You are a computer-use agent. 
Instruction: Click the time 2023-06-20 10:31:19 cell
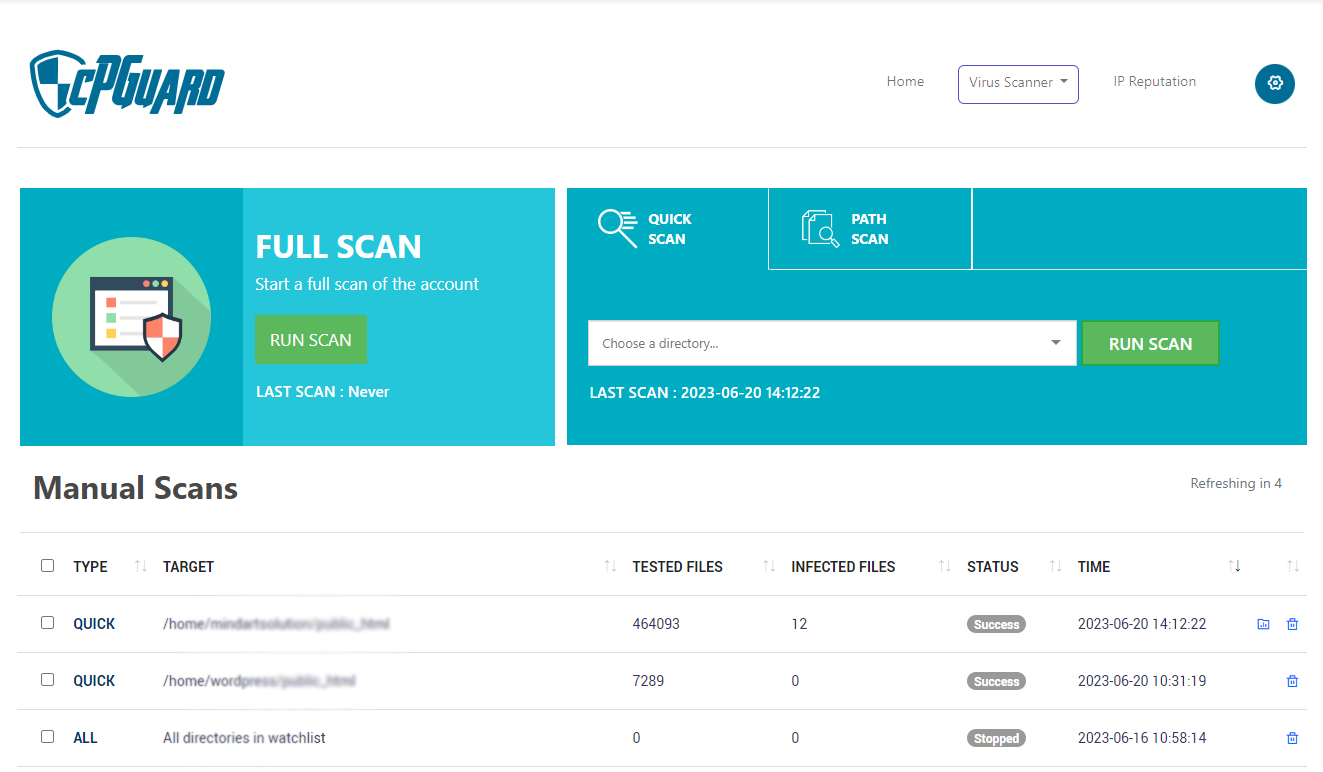click(x=1142, y=681)
